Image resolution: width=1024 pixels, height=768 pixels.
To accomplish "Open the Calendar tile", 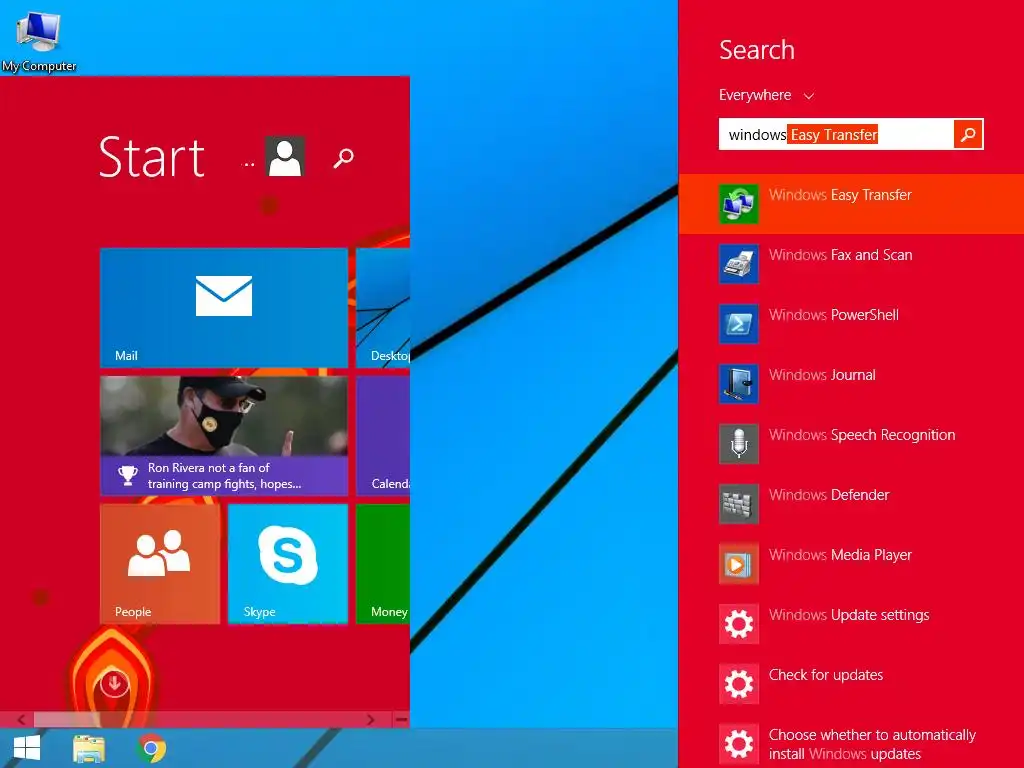I will click(383, 436).
